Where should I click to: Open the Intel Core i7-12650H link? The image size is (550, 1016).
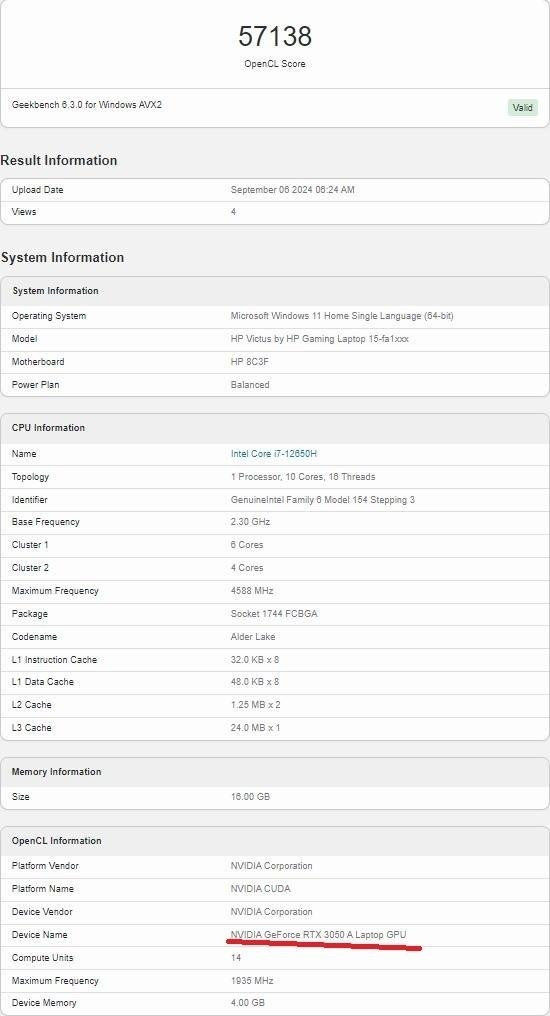273,454
